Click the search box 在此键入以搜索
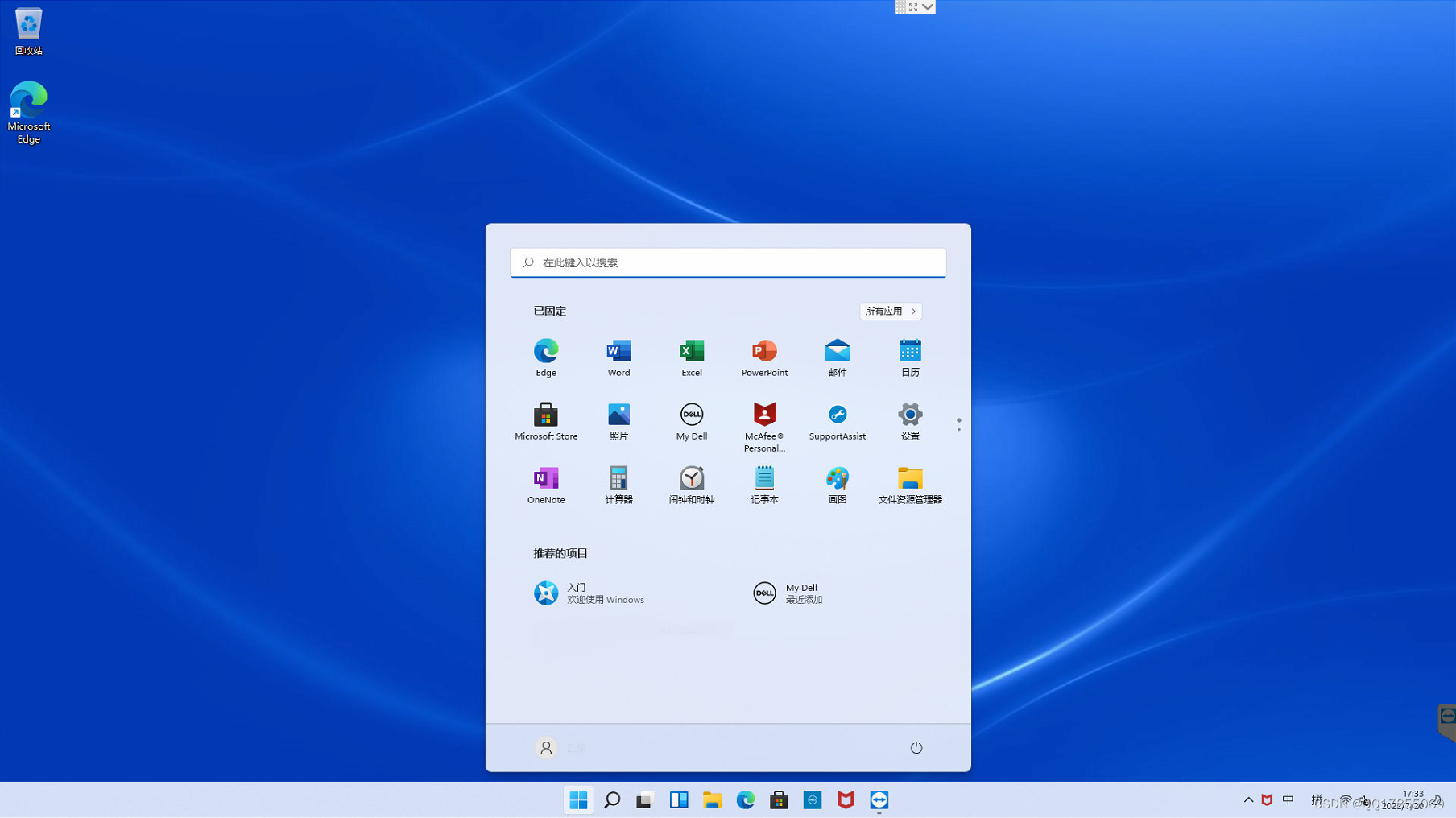 (x=728, y=262)
